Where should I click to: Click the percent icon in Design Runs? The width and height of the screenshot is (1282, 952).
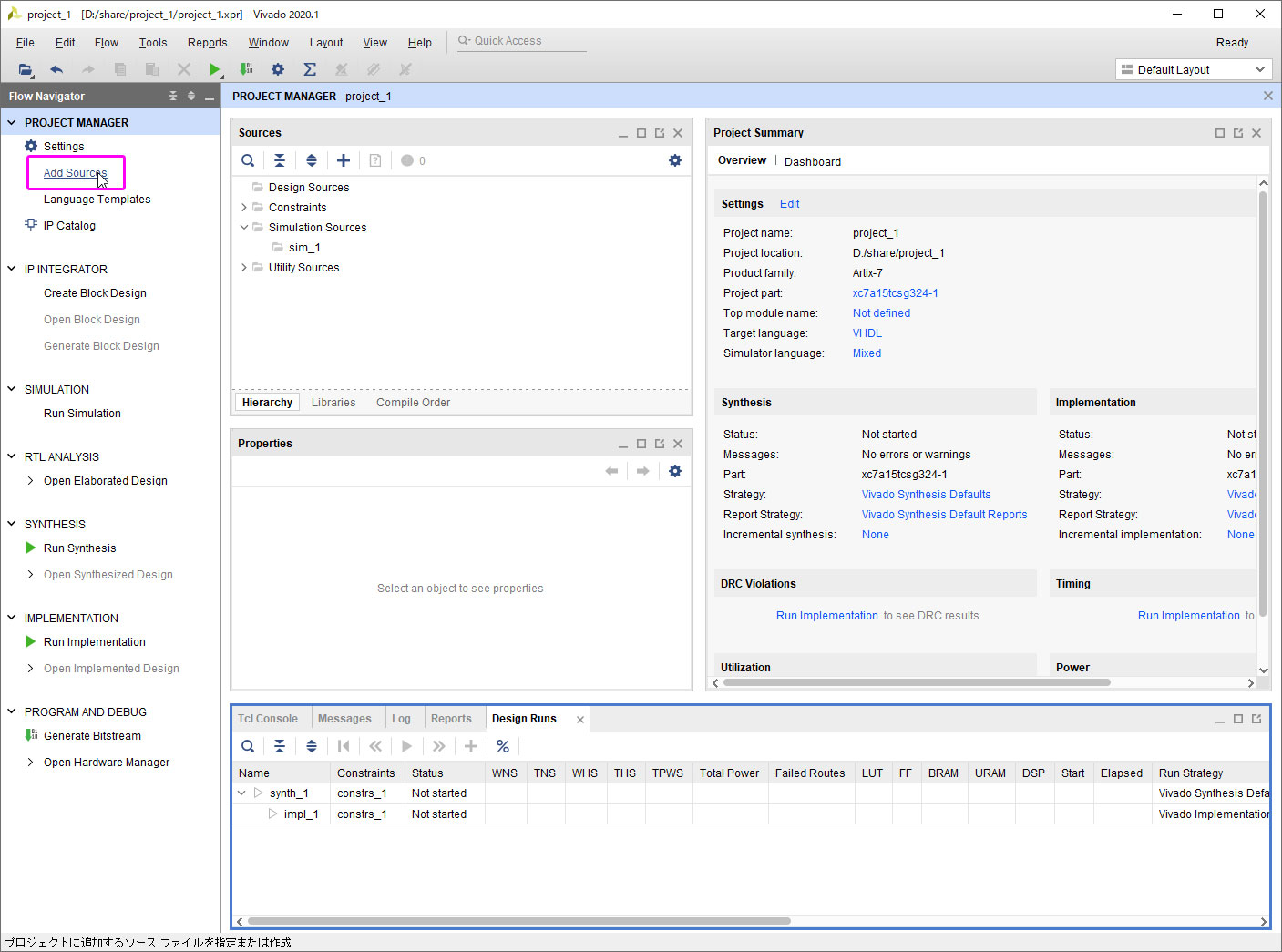[x=503, y=746]
